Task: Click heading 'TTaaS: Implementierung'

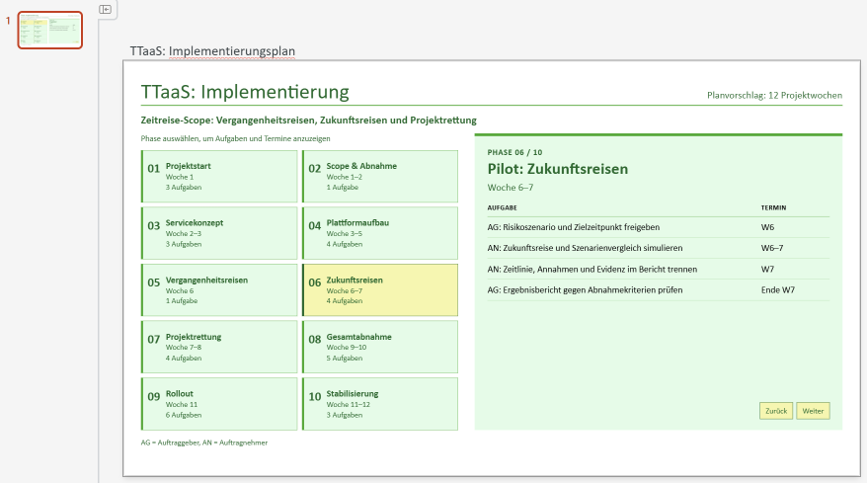Action: pyautogui.click(x=245, y=92)
